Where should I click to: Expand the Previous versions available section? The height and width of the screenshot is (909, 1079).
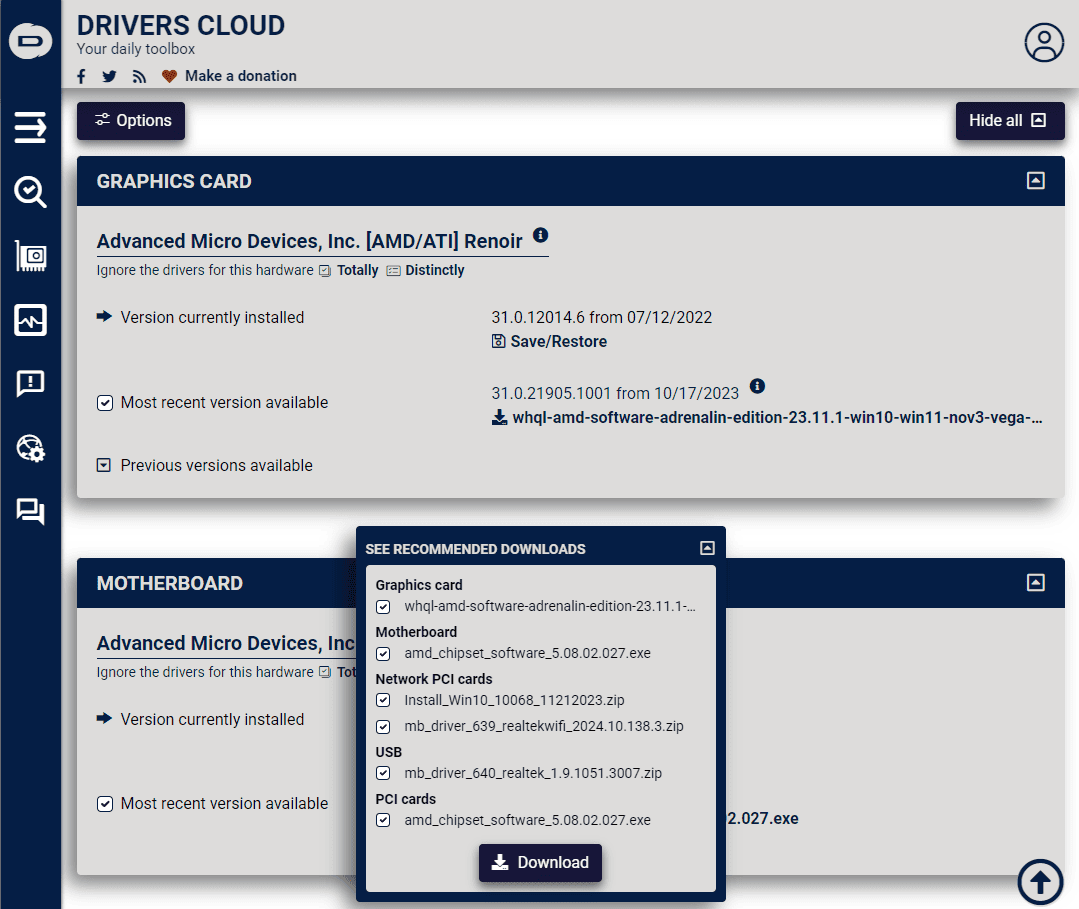click(104, 465)
